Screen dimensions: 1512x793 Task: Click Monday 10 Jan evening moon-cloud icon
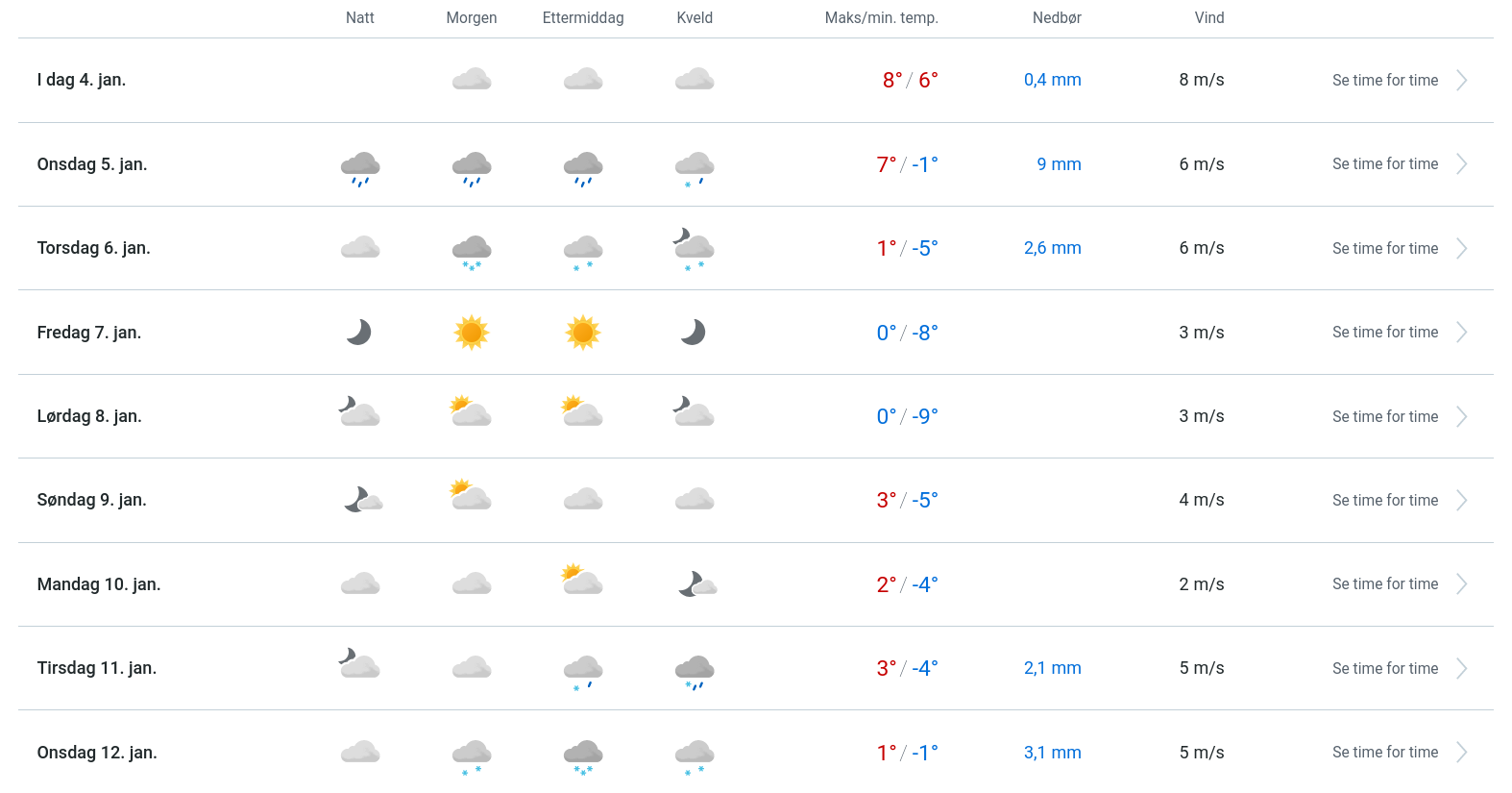[697, 583]
